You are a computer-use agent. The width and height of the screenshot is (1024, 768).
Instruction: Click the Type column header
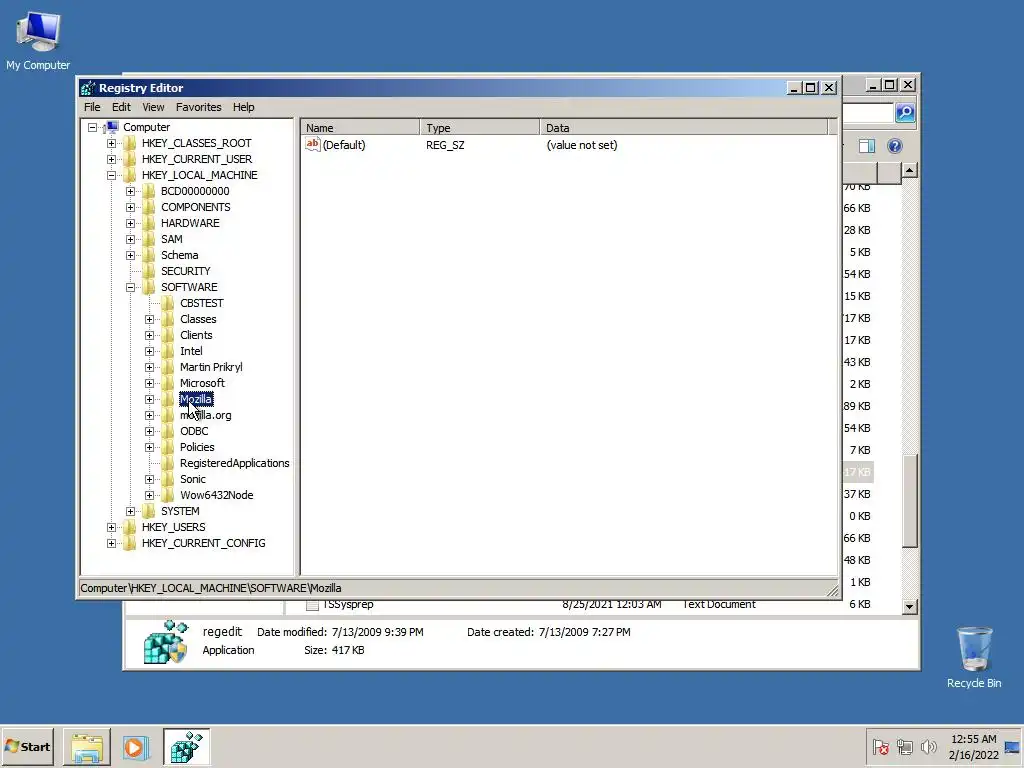[481, 127]
